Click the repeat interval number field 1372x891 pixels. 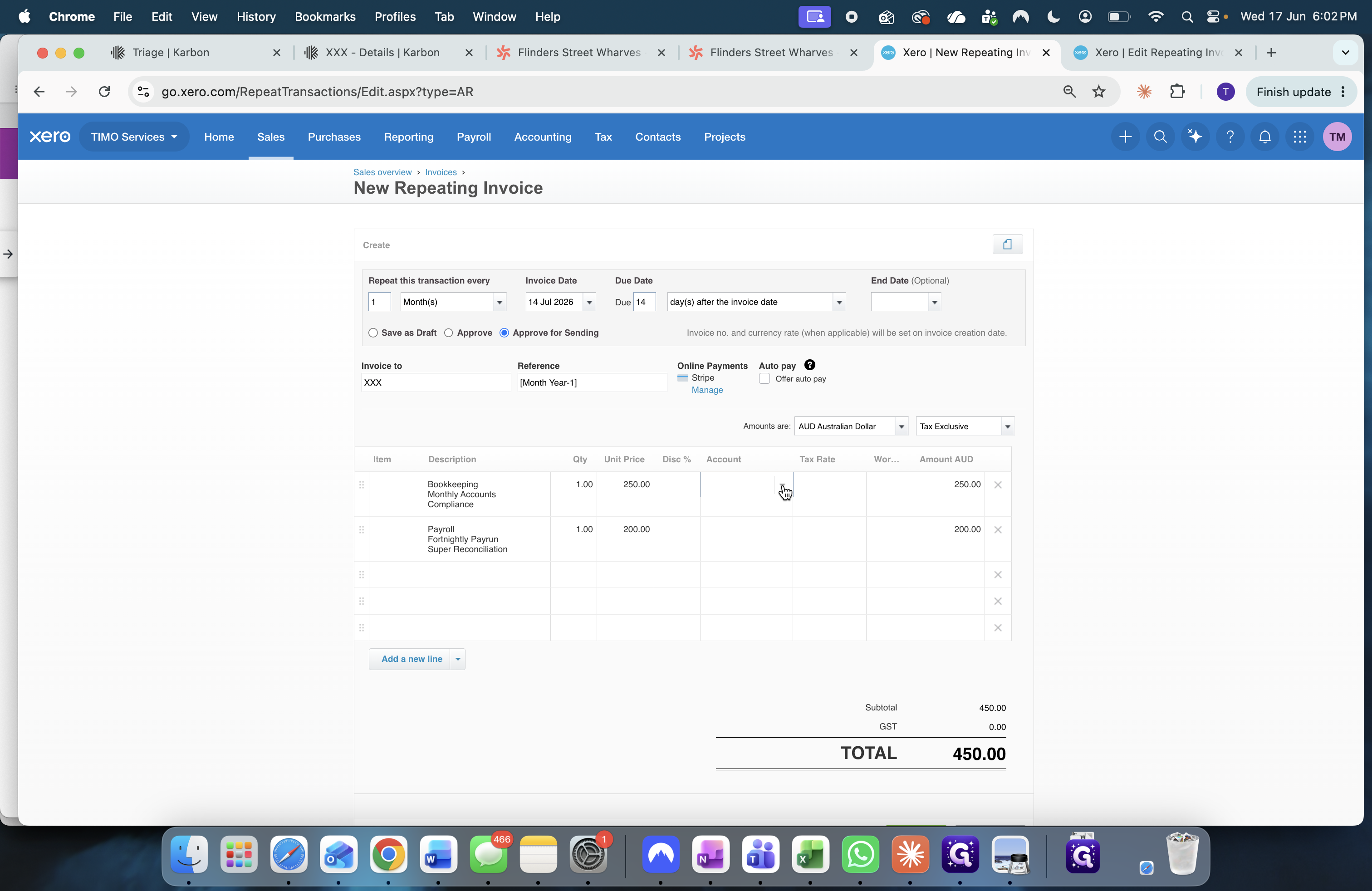[379, 302]
